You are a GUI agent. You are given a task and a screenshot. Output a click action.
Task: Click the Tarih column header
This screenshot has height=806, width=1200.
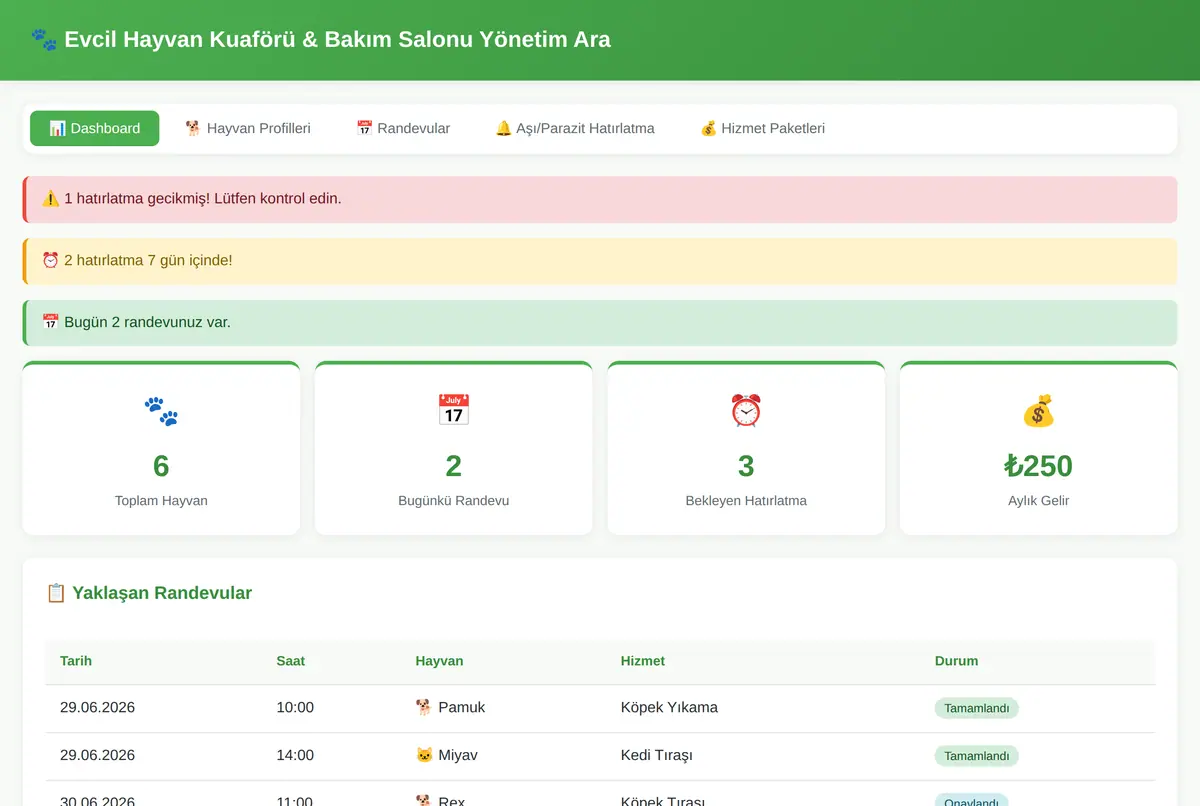pyautogui.click(x=76, y=661)
